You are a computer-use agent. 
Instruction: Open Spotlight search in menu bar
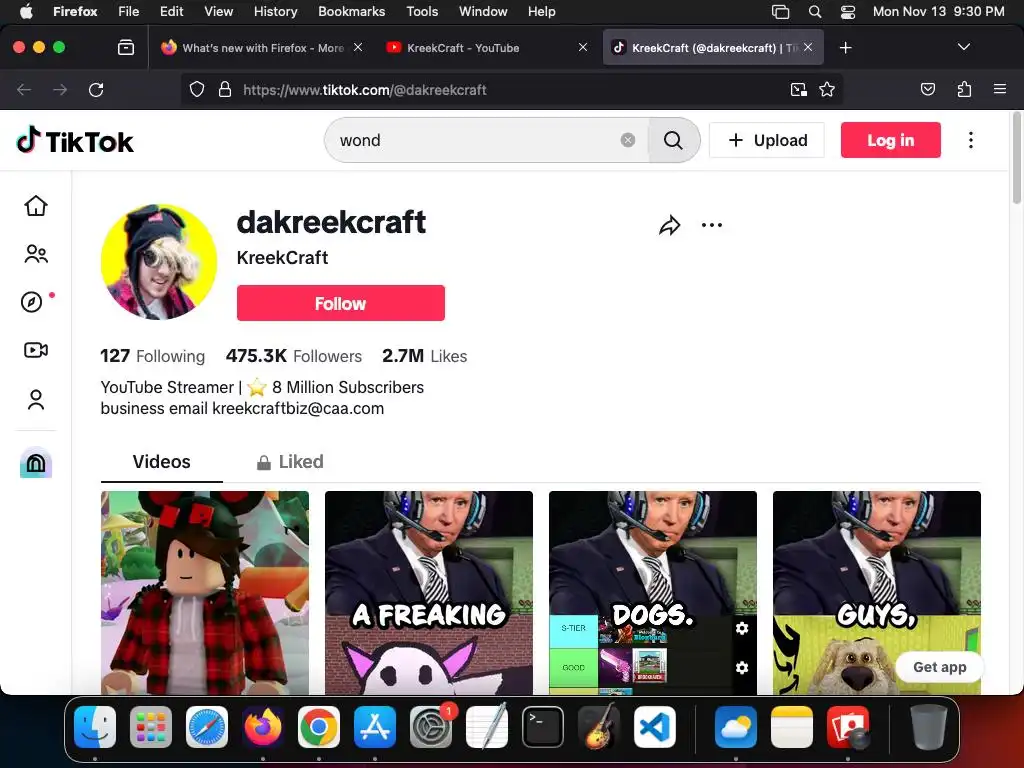click(814, 11)
